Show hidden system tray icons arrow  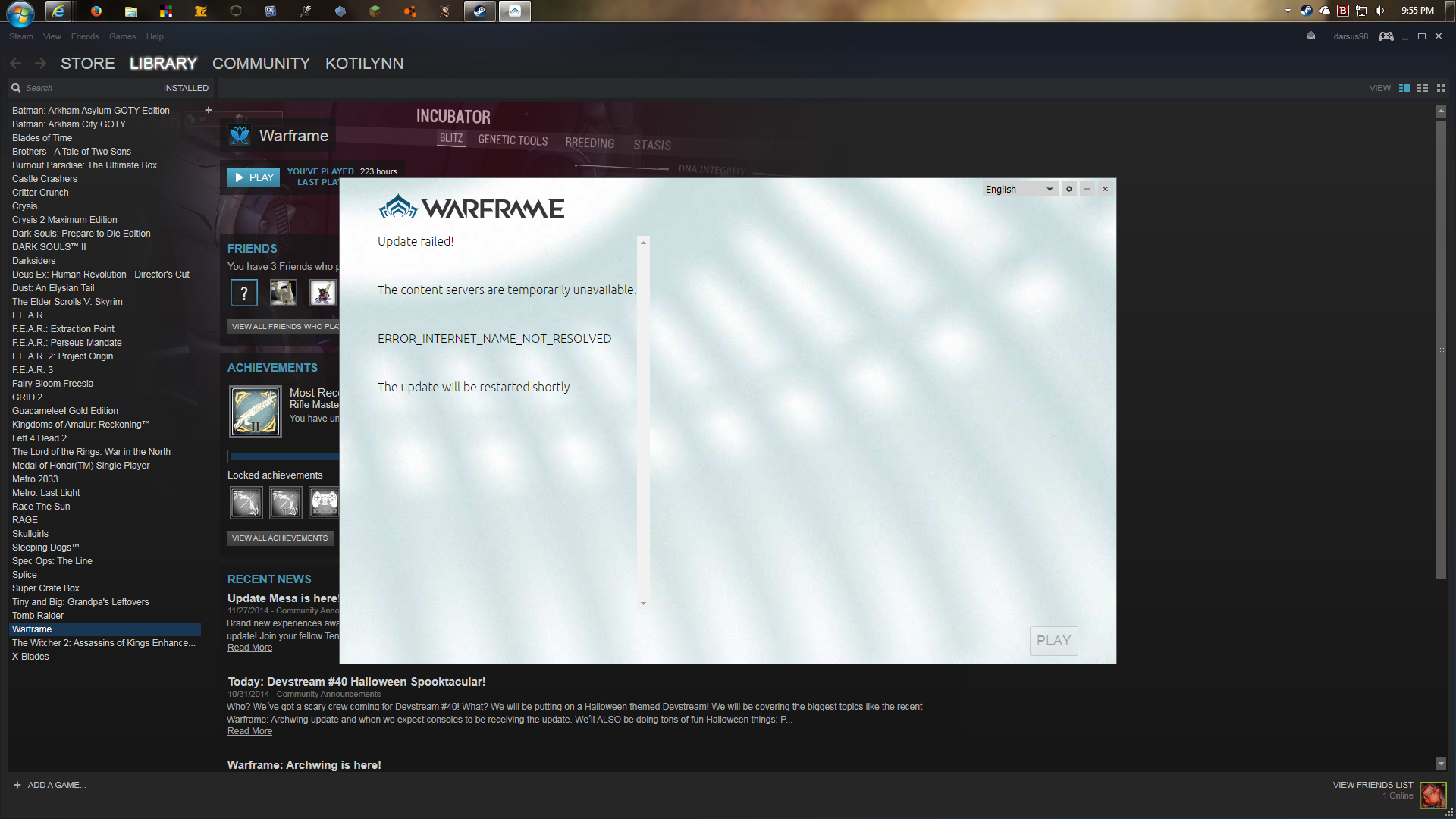pyautogui.click(x=1288, y=11)
